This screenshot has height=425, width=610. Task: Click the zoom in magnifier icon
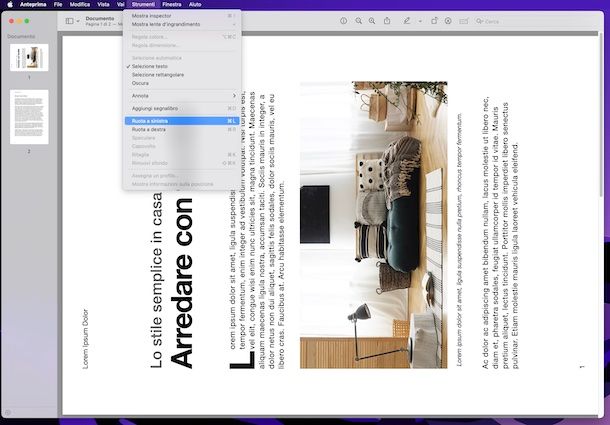click(x=372, y=21)
